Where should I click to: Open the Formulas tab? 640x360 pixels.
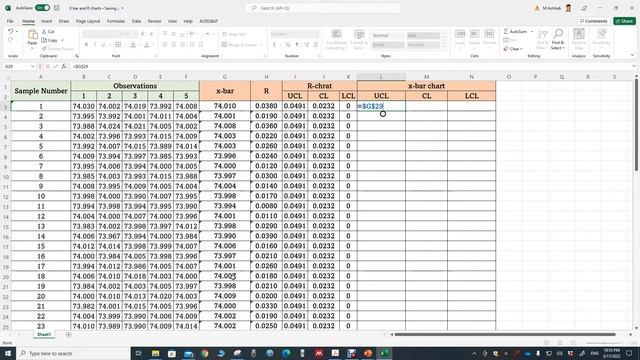(x=116, y=21)
